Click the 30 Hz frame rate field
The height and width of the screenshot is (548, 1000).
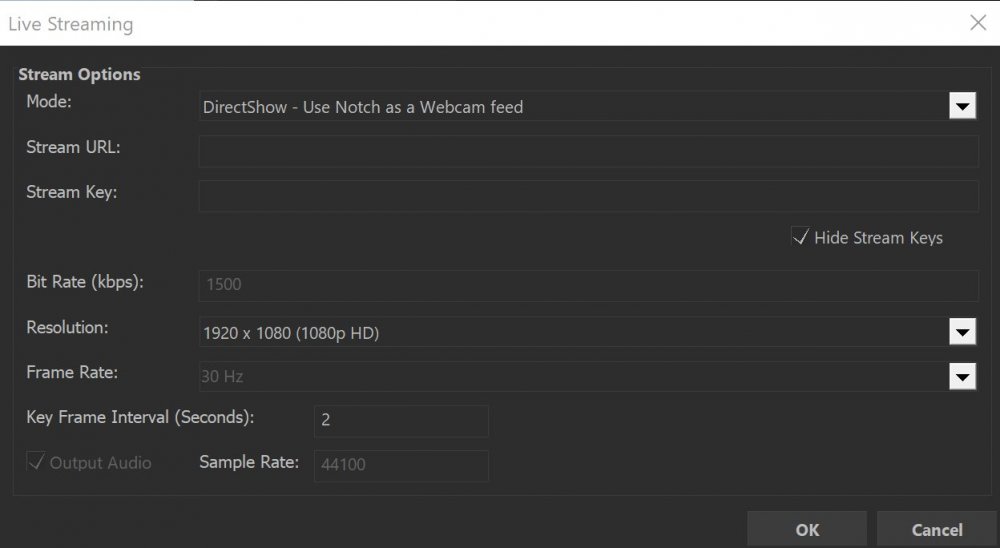[x=570, y=377]
